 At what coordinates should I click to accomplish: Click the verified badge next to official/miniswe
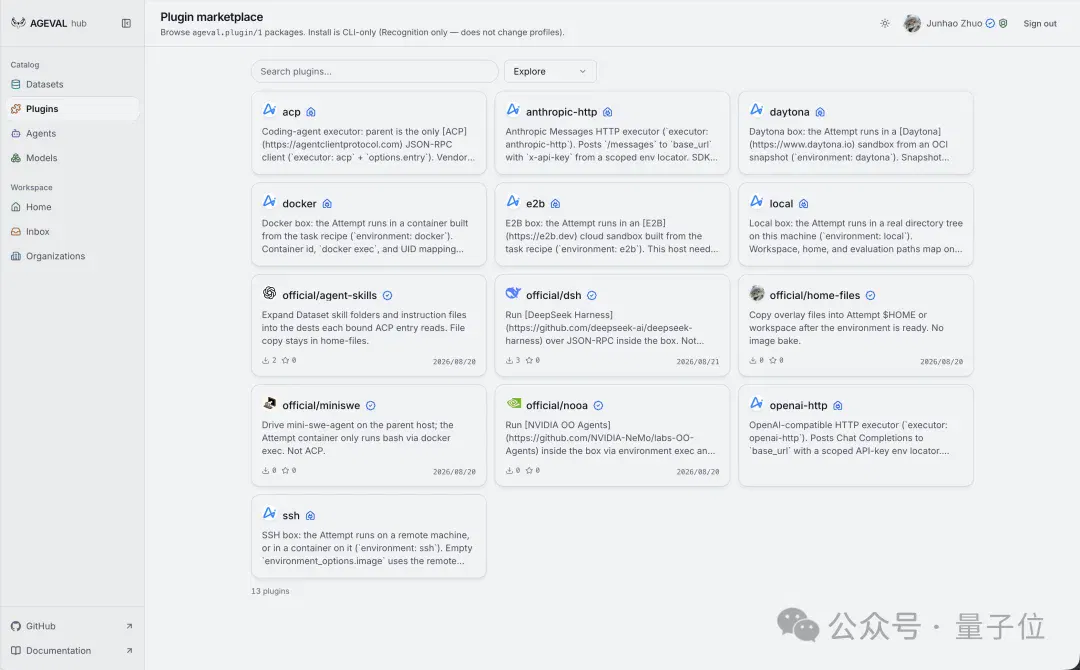pos(371,406)
